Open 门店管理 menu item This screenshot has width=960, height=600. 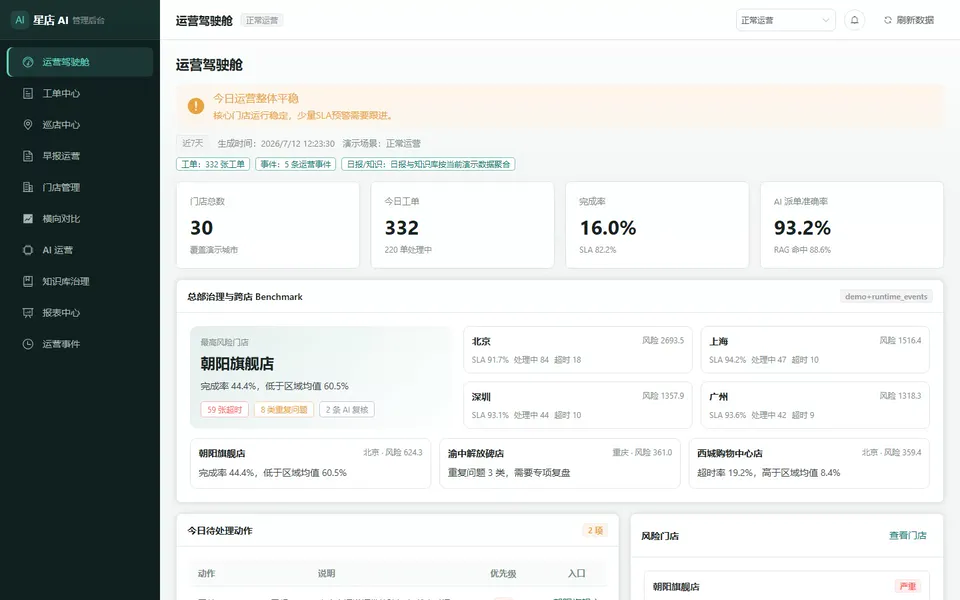(80, 187)
